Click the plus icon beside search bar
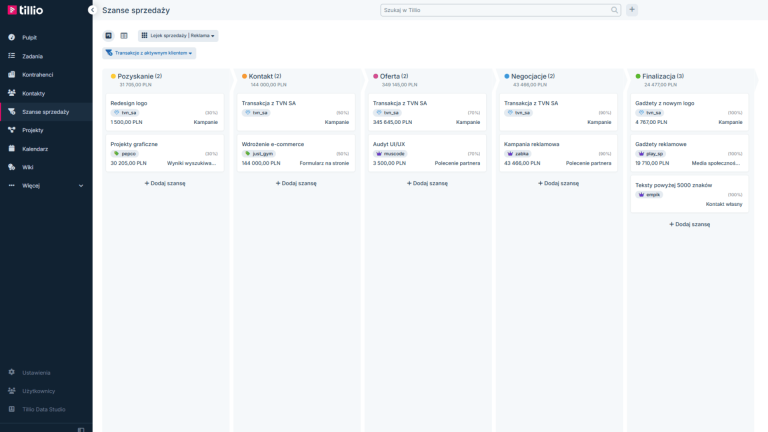 point(632,10)
